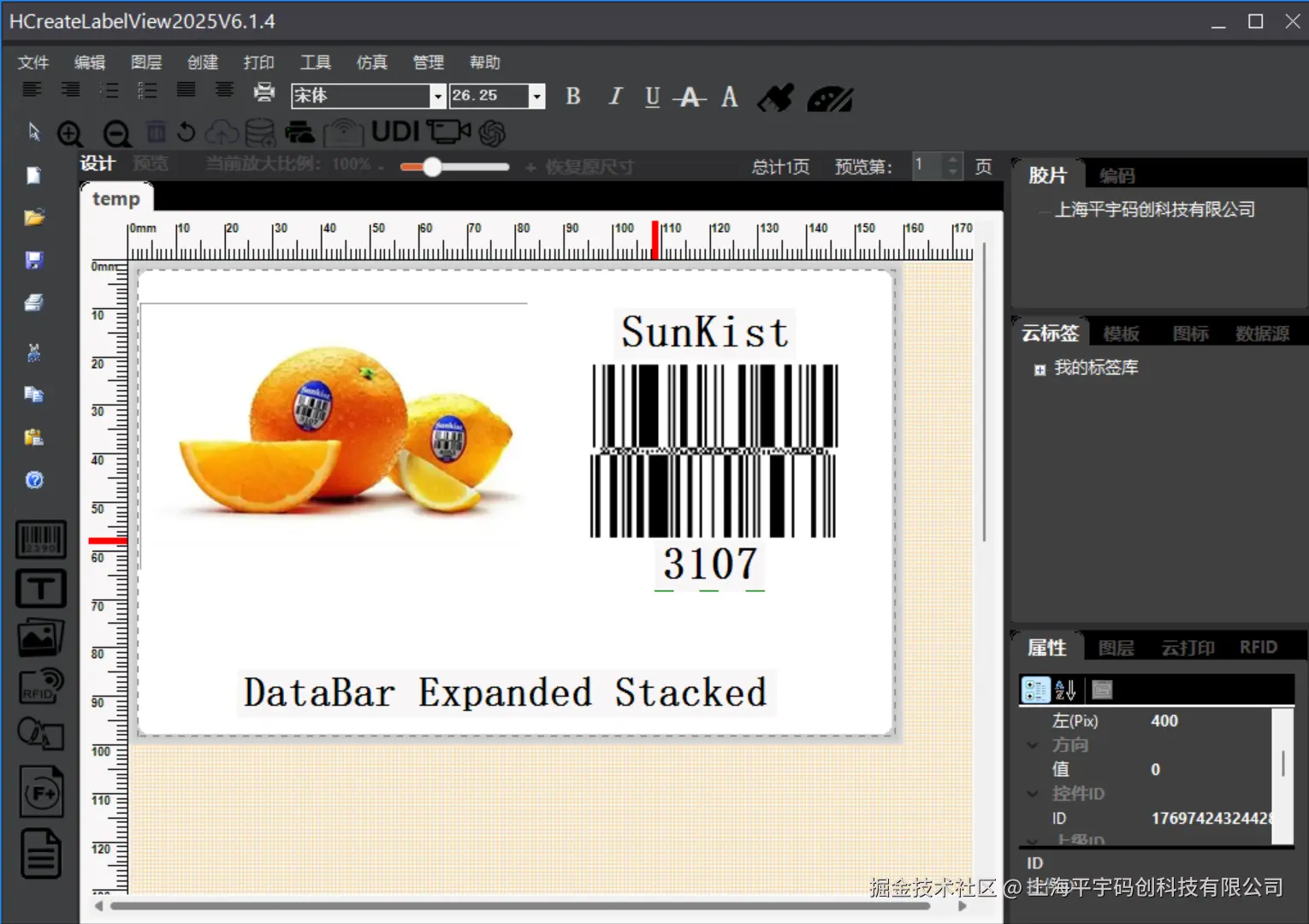Select 上海平宇码创科技有限公司 tree item

(x=1155, y=210)
